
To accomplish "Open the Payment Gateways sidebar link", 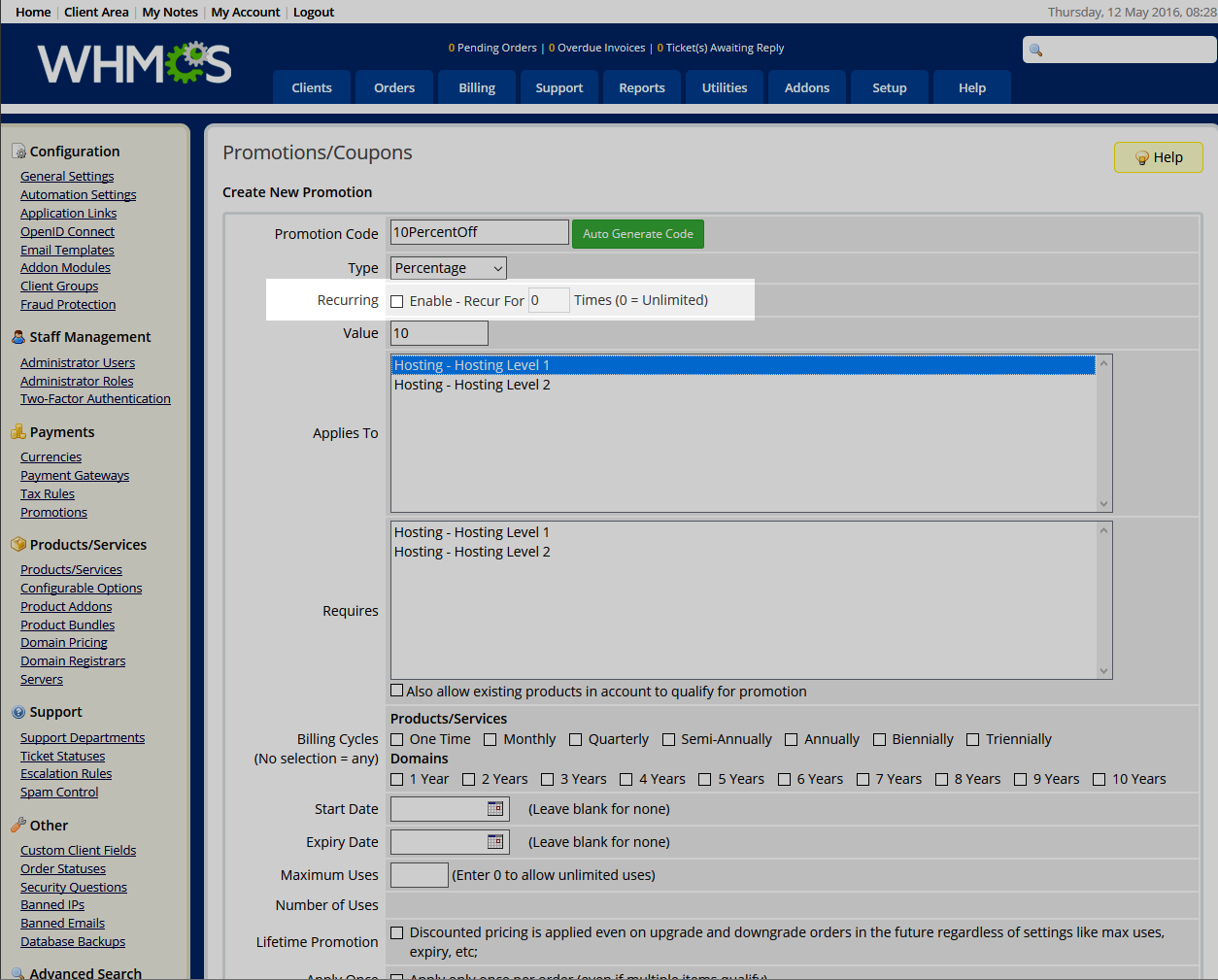I will (x=75, y=476).
